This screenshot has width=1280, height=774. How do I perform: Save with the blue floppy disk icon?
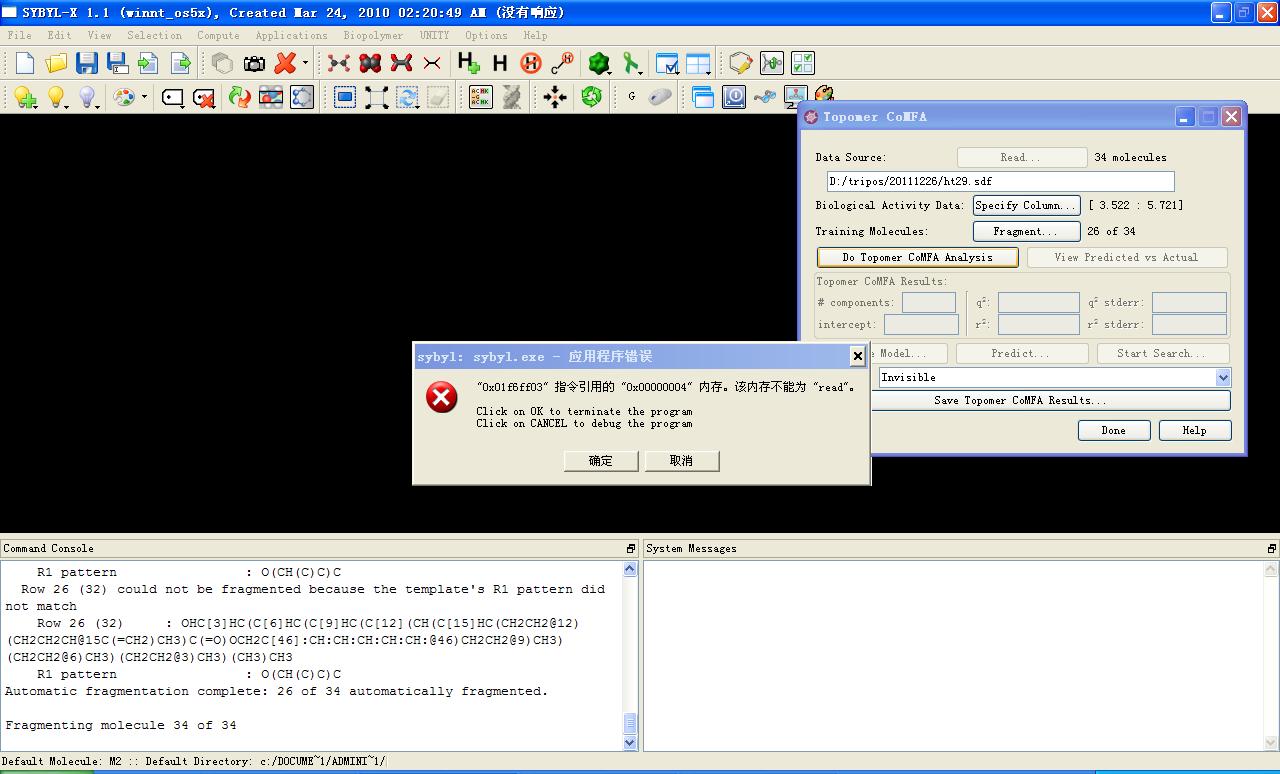(87, 63)
